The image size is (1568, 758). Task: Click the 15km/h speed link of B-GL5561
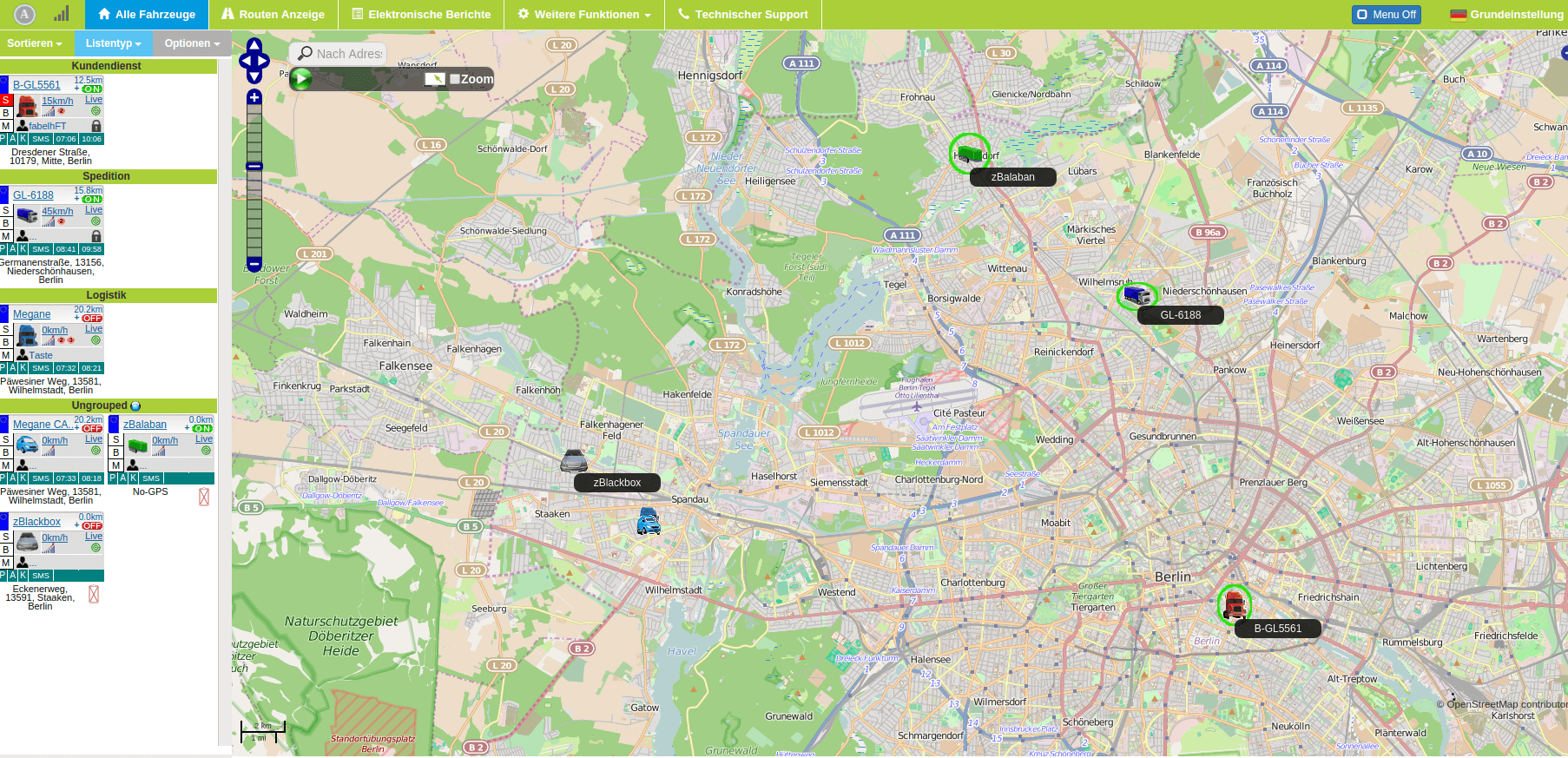(x=57, y=101)
